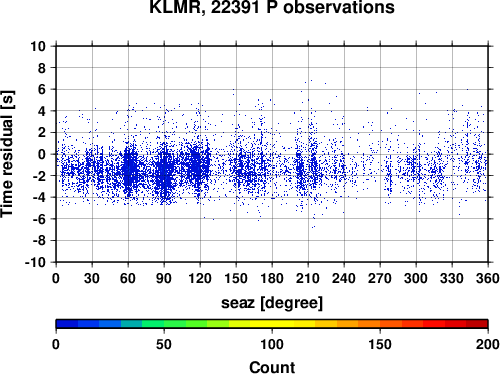Click the green colorbar segment near 50
The height and width of the screenshot is (374, 500).
(x=164, y=324)
